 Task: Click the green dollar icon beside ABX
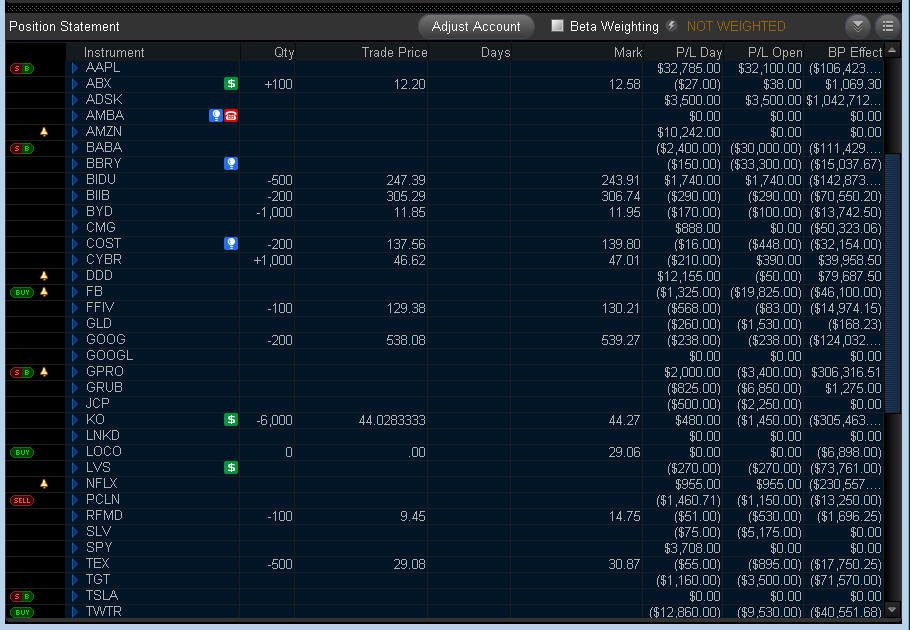coord(231,84)
